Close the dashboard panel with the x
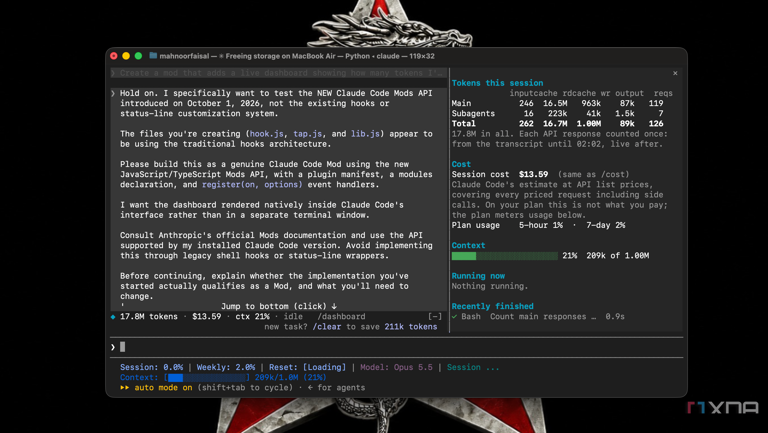This screenshot has height=433, width=768. [675, 73]
